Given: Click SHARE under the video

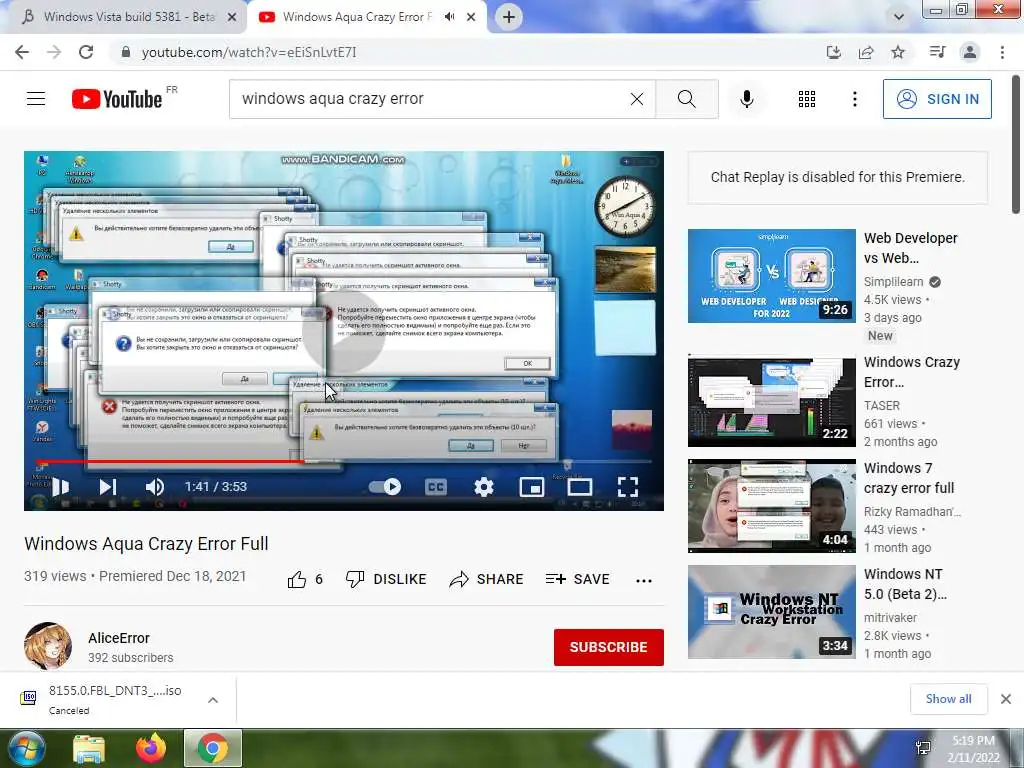Looking at the screenshot, I should point(487,579).
